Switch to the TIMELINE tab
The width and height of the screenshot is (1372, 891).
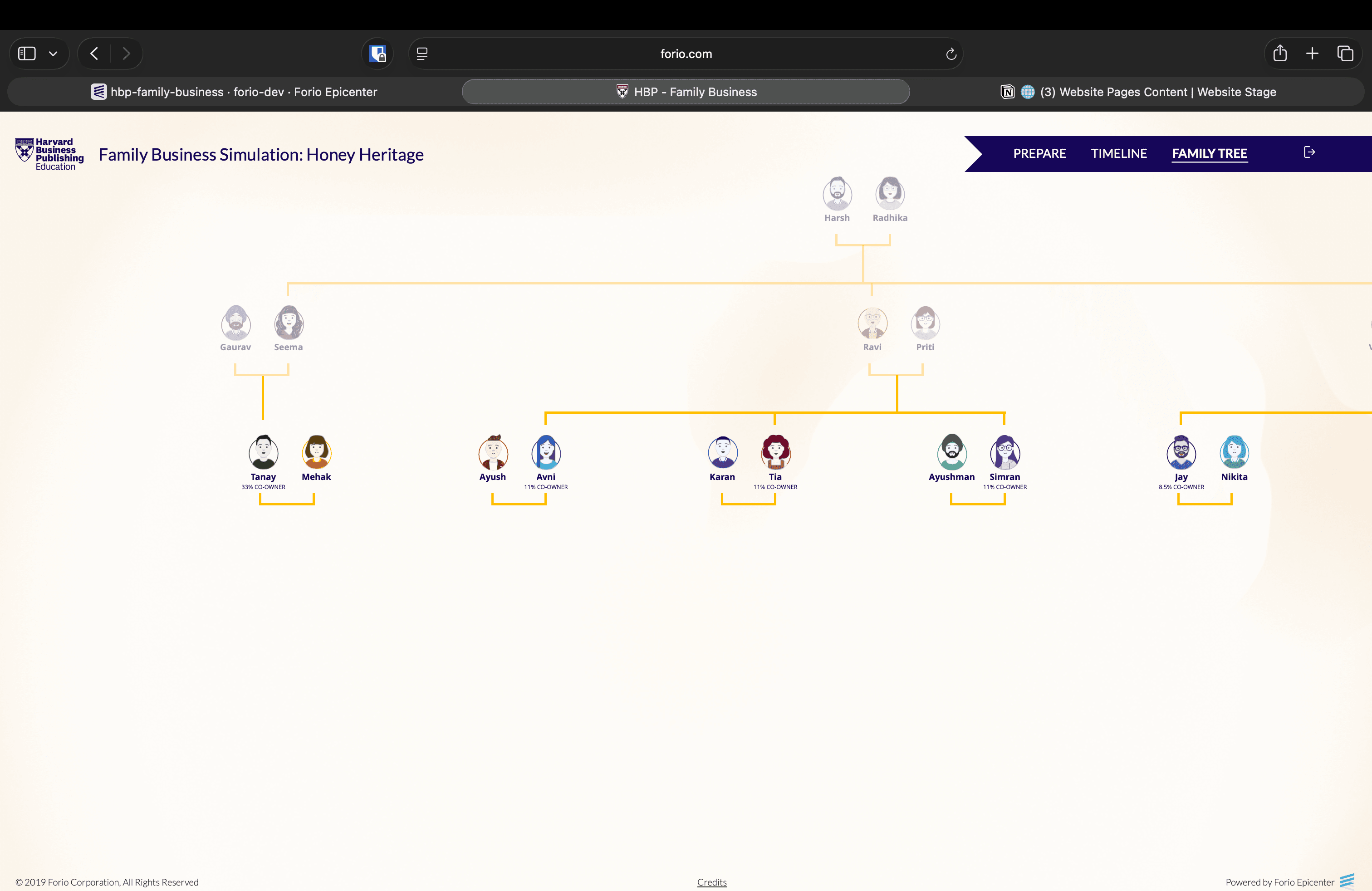[1118, 153]
